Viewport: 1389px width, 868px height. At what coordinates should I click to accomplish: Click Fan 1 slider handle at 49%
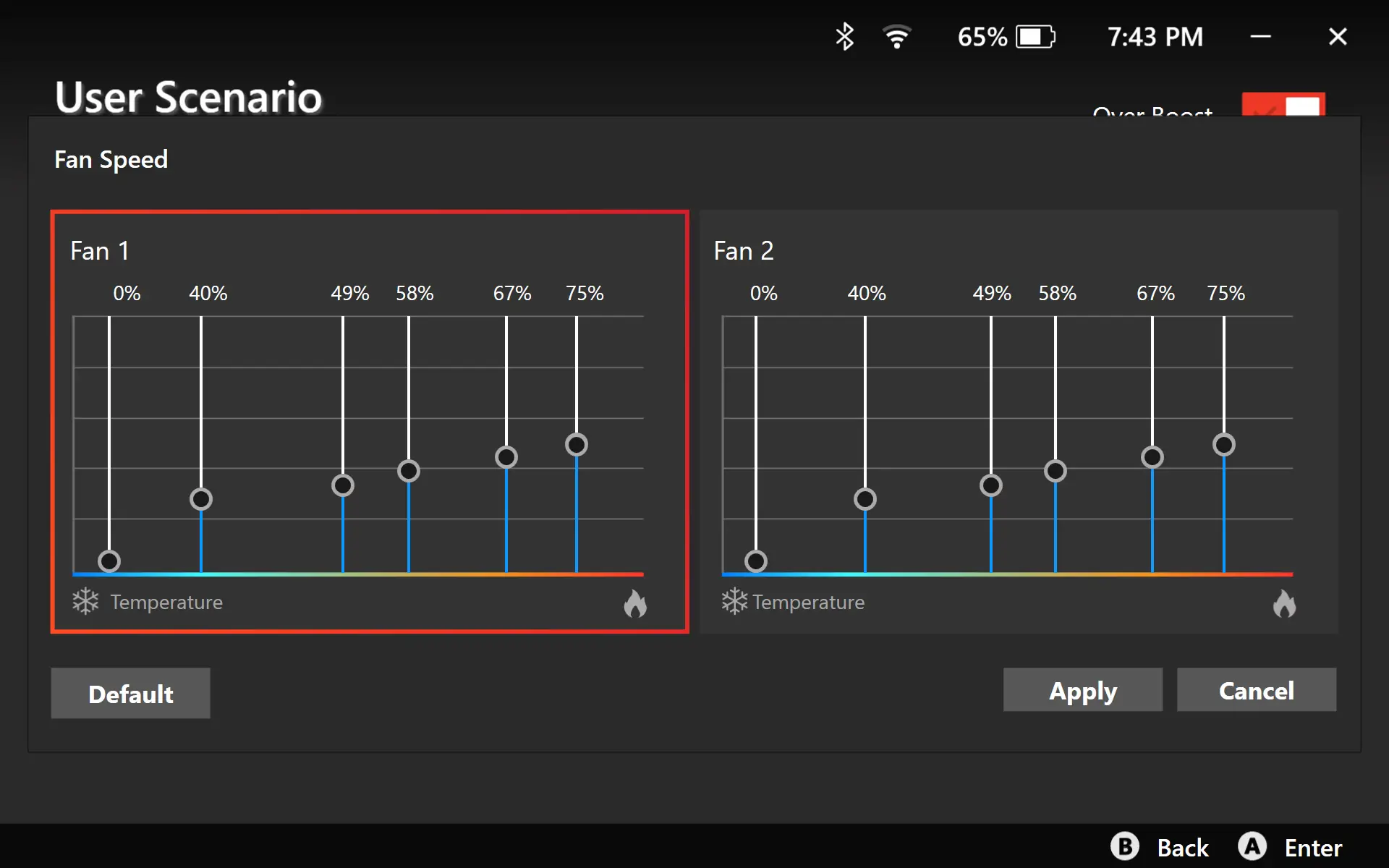(x=343, y=485)
